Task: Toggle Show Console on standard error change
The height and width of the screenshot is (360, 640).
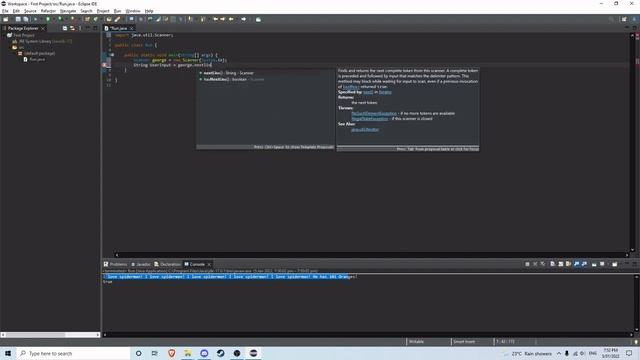Action: point(584,264)
